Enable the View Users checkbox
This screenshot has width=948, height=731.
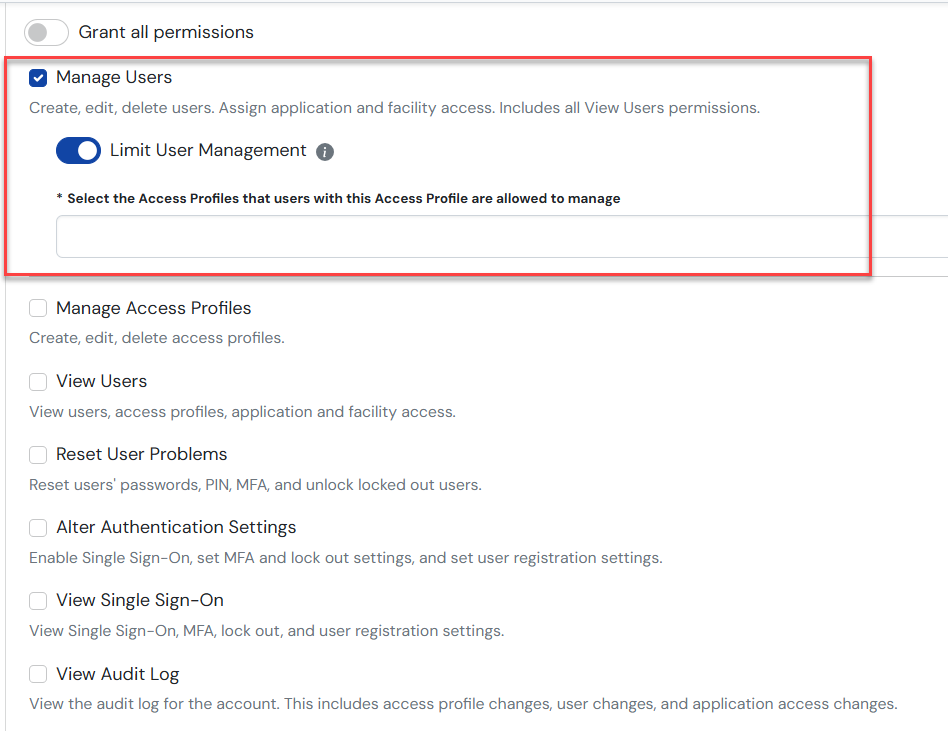38,382
